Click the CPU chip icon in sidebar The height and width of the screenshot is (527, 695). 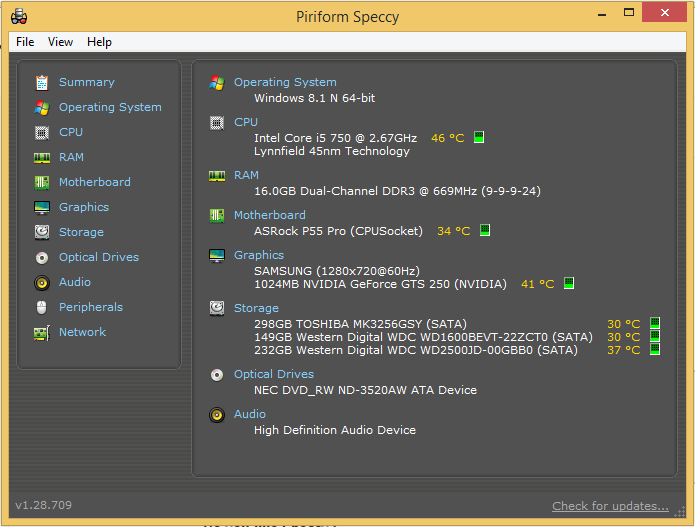[x=42, y=133]
